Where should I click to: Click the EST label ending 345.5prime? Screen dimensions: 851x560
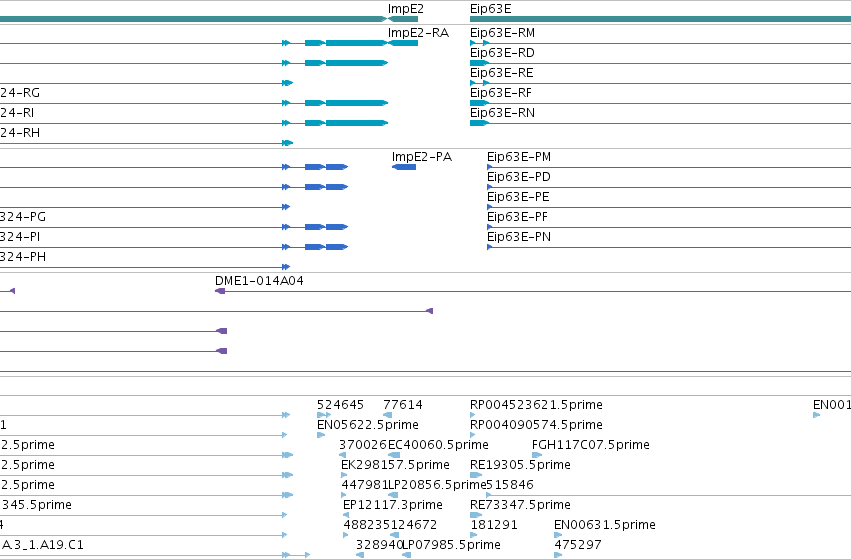click(36, 505)
